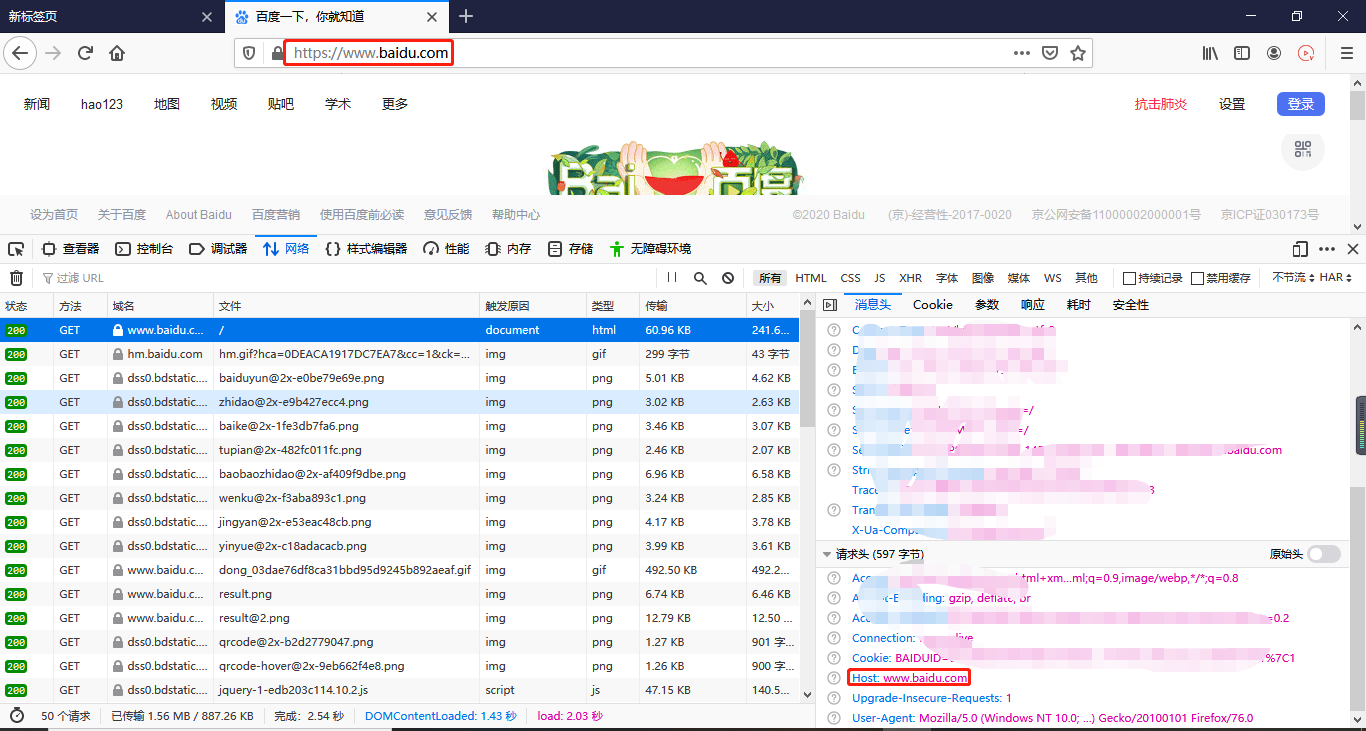The image size is (1366, 731).
Task: Activate the devtools element picker icon
Action: tap(16, 249)
